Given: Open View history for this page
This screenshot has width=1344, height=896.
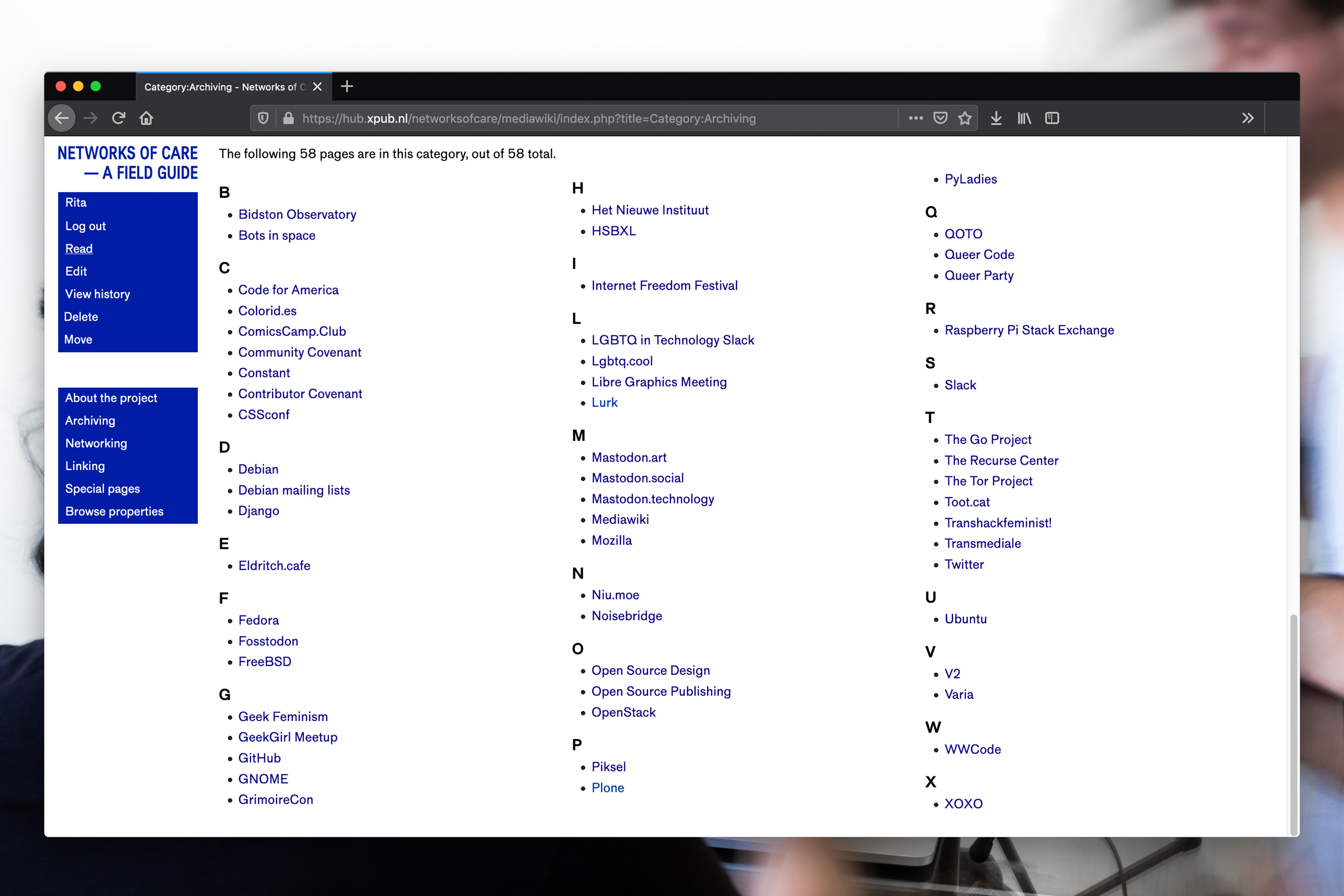Looking at the screenshot, I should pyautogui.click(x=98, y=294).
